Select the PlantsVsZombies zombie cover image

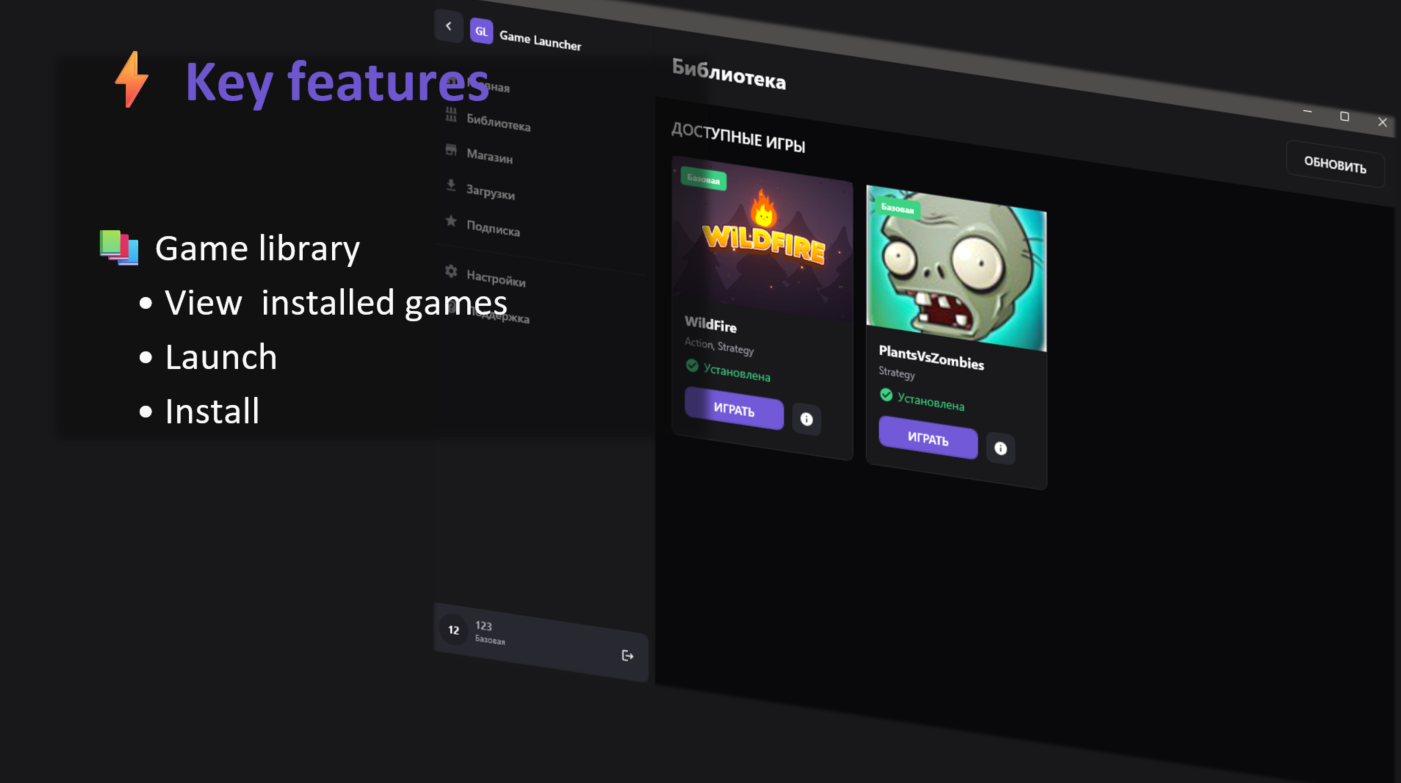(956, 268)
